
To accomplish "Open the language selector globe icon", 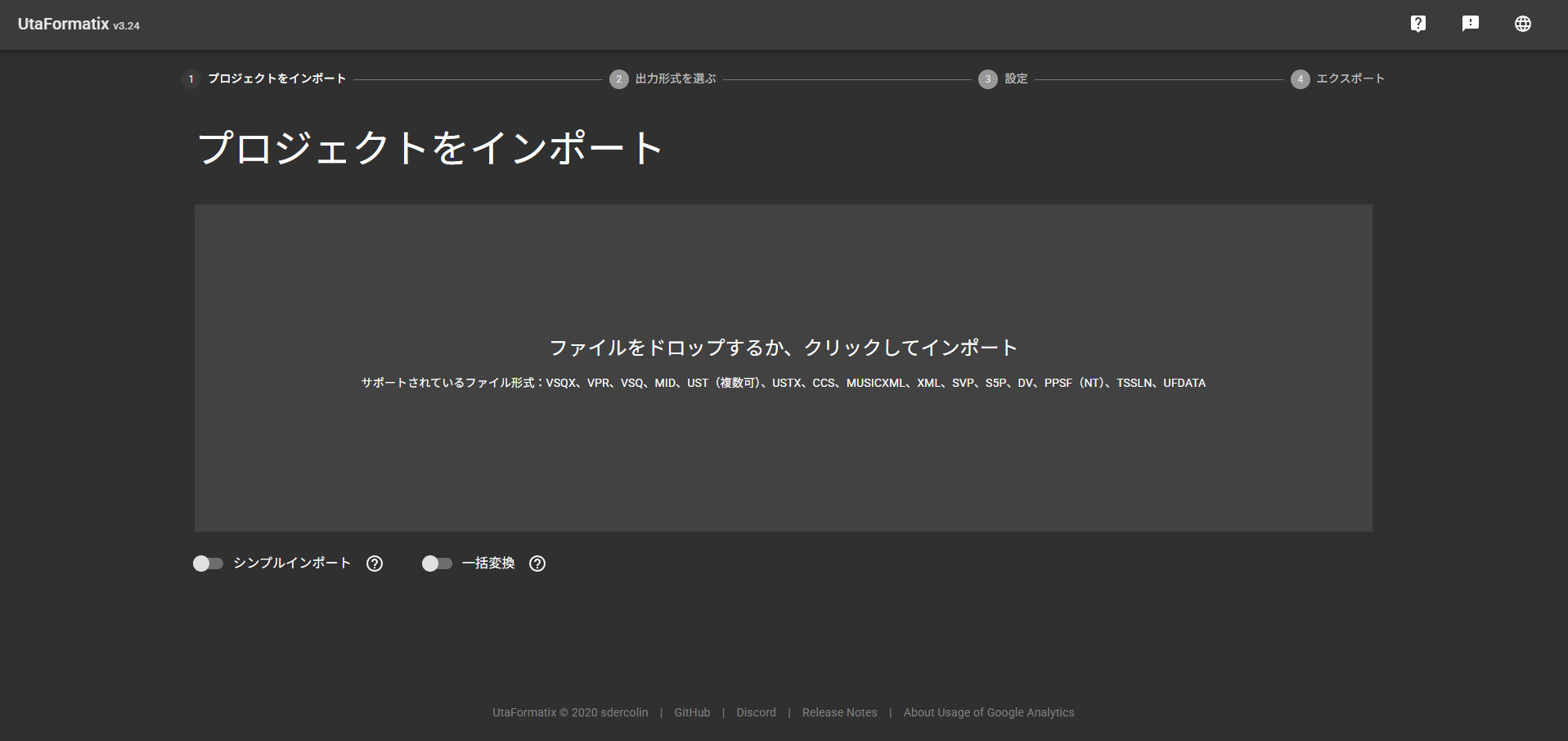I will coord(1522,24).
